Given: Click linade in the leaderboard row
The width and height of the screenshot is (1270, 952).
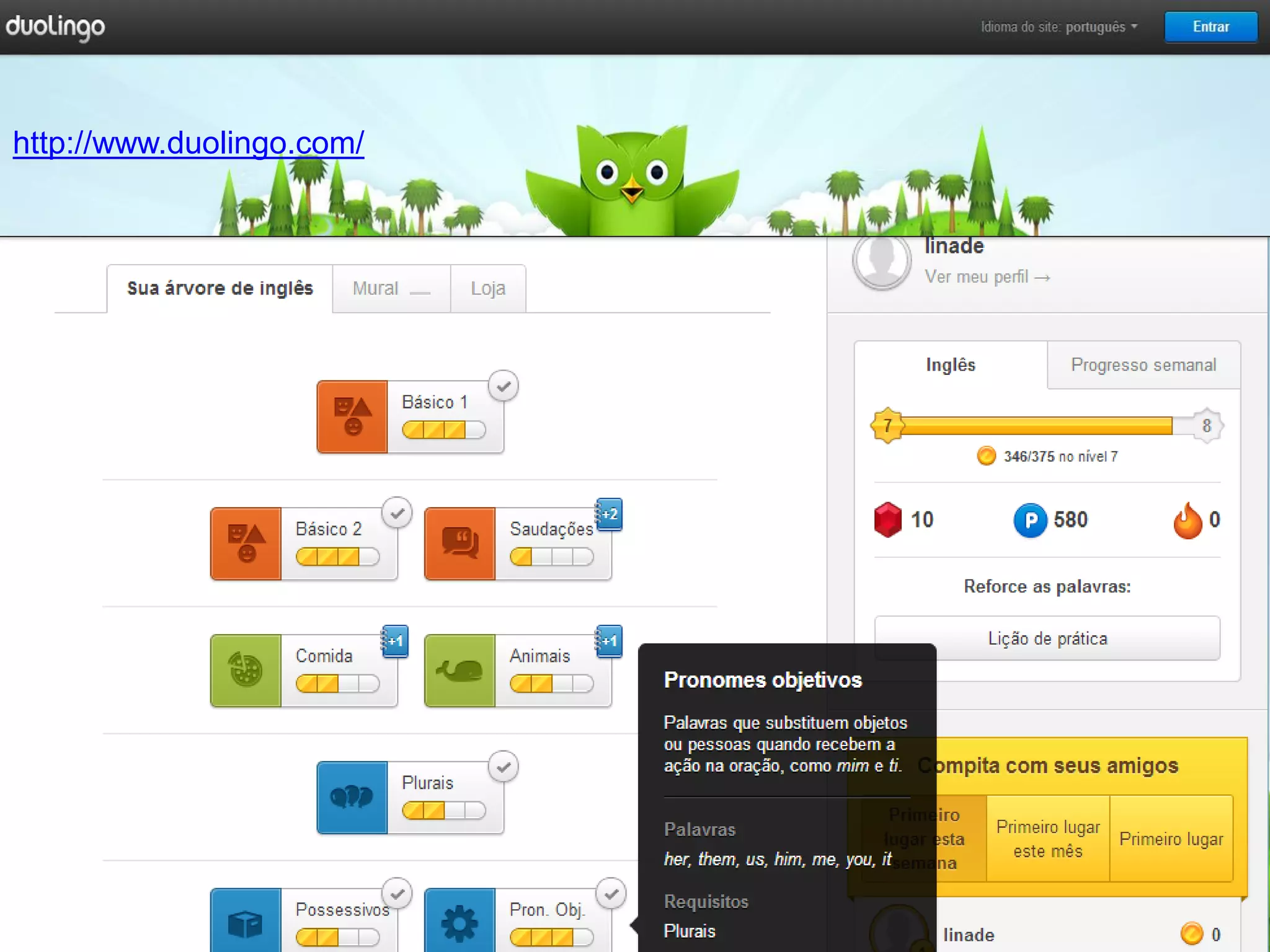Looking at the screenshot, I should 969,935.
